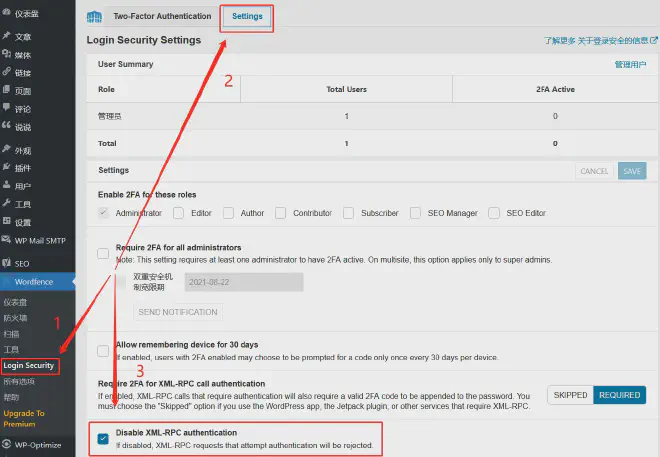Click the 文章 posts pin icon
The width and height of the screenshot is (660, 457).
7,36
